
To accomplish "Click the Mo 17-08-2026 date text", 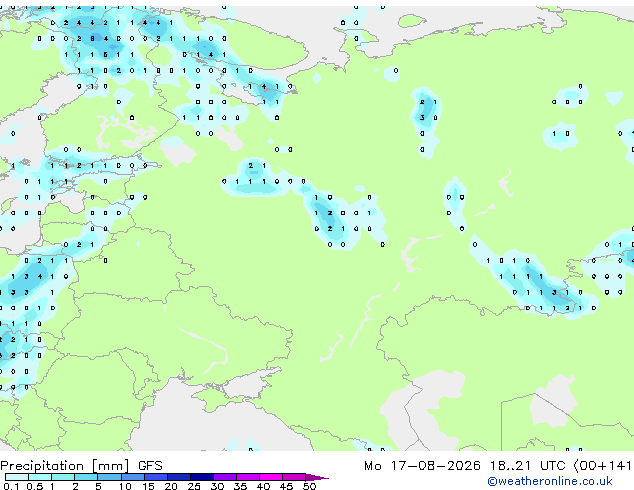I will (422, 466).
